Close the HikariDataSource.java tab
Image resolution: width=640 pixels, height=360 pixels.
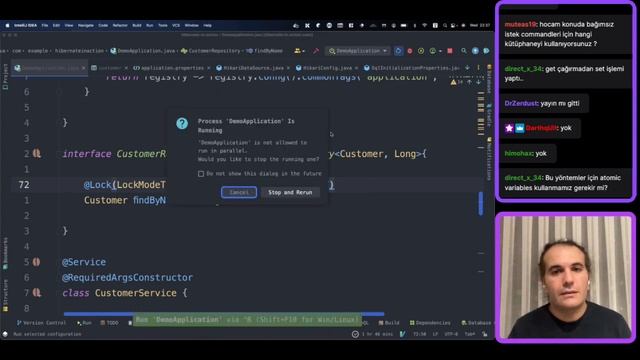(288, 68)
